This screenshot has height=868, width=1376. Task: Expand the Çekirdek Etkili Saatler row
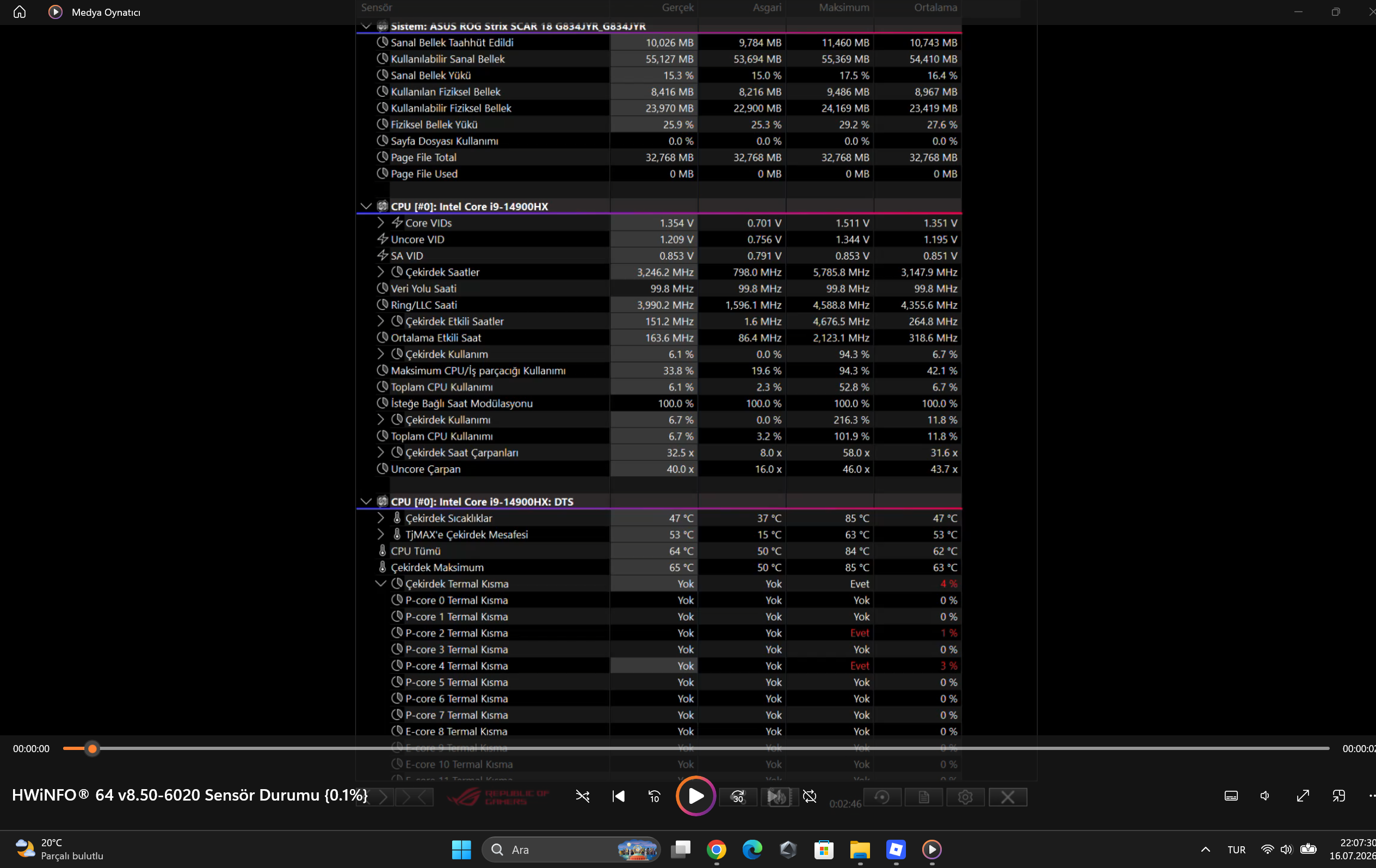(x=381, y=321)
